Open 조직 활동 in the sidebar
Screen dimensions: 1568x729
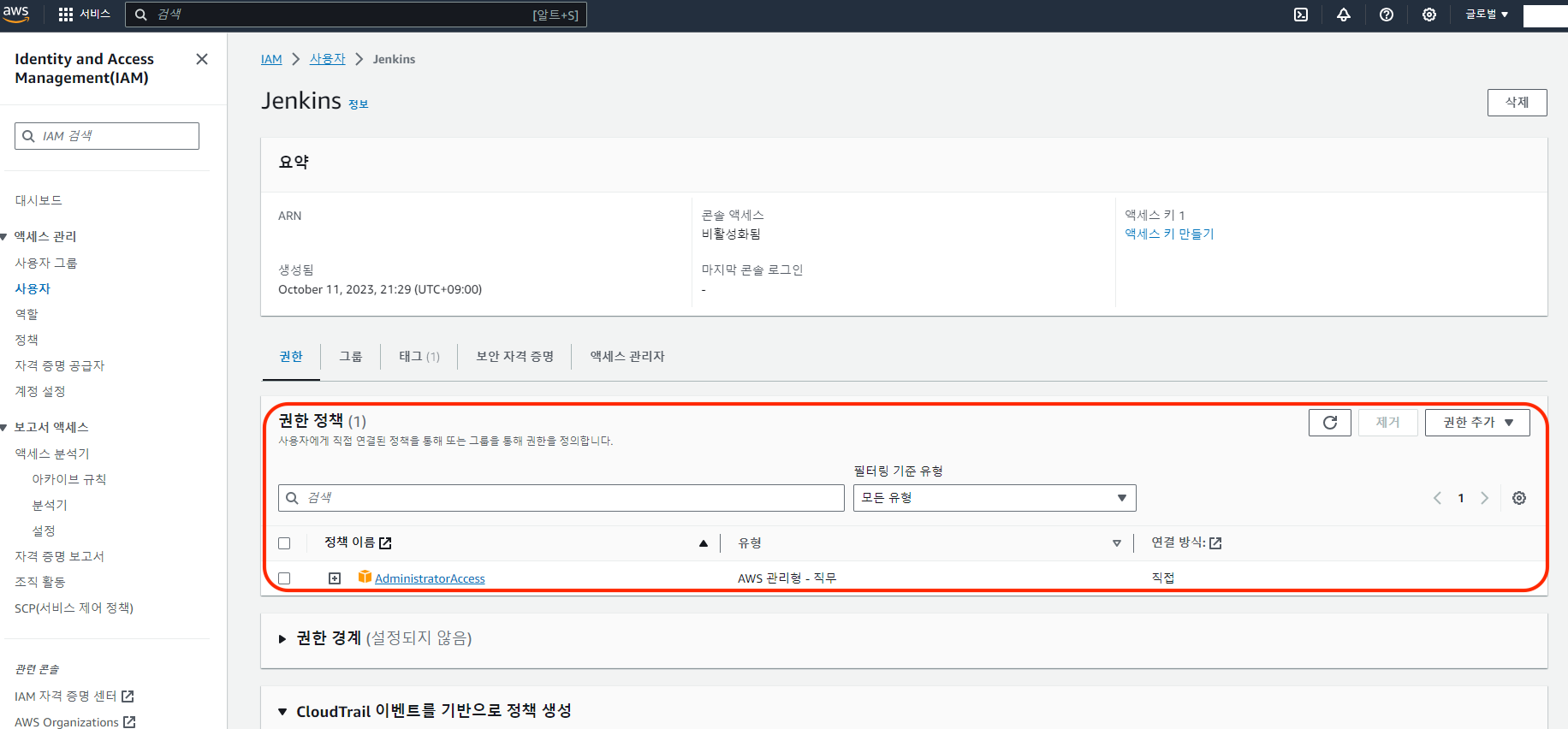tap(40, 583)
